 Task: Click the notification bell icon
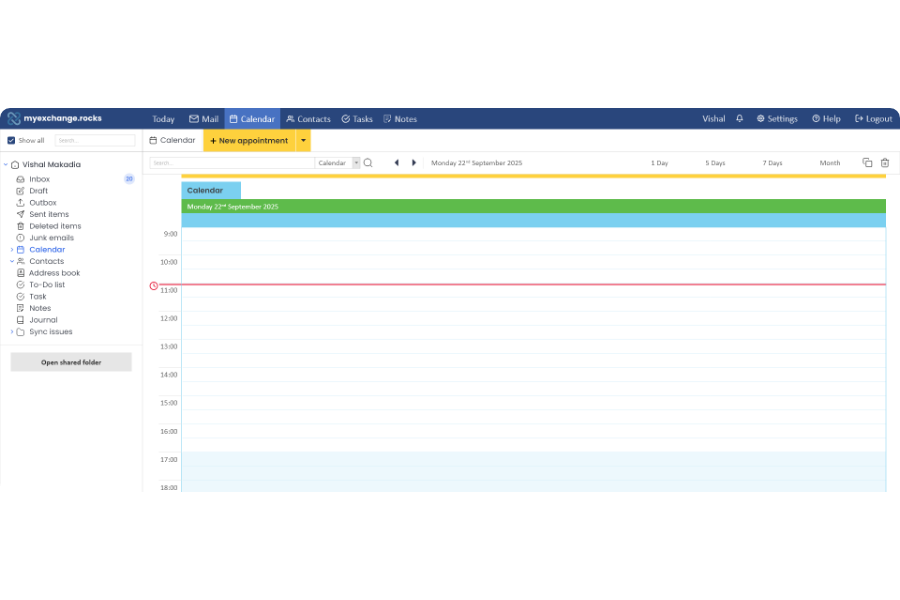(740, 119)
